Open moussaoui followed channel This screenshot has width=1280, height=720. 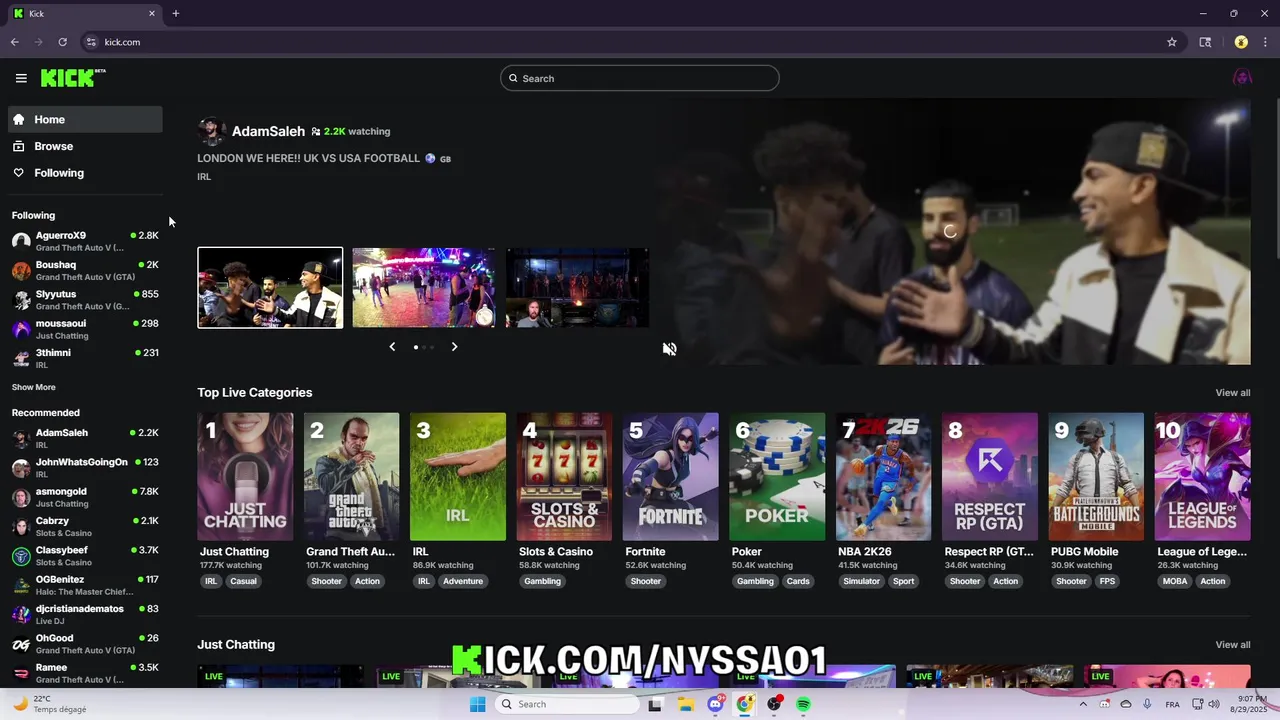[x=85, y=329]
